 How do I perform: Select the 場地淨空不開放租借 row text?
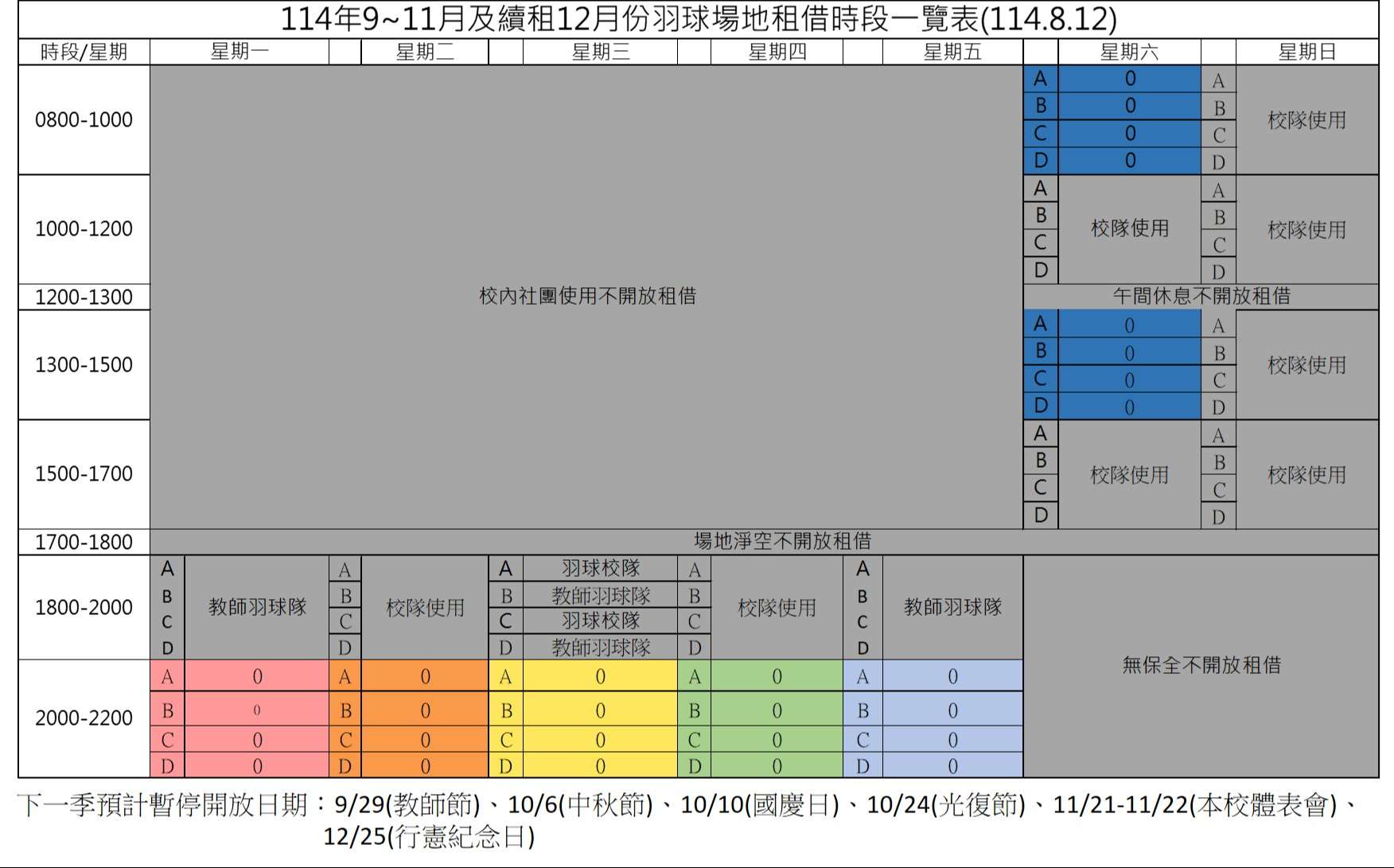click(x=782, y=541)
